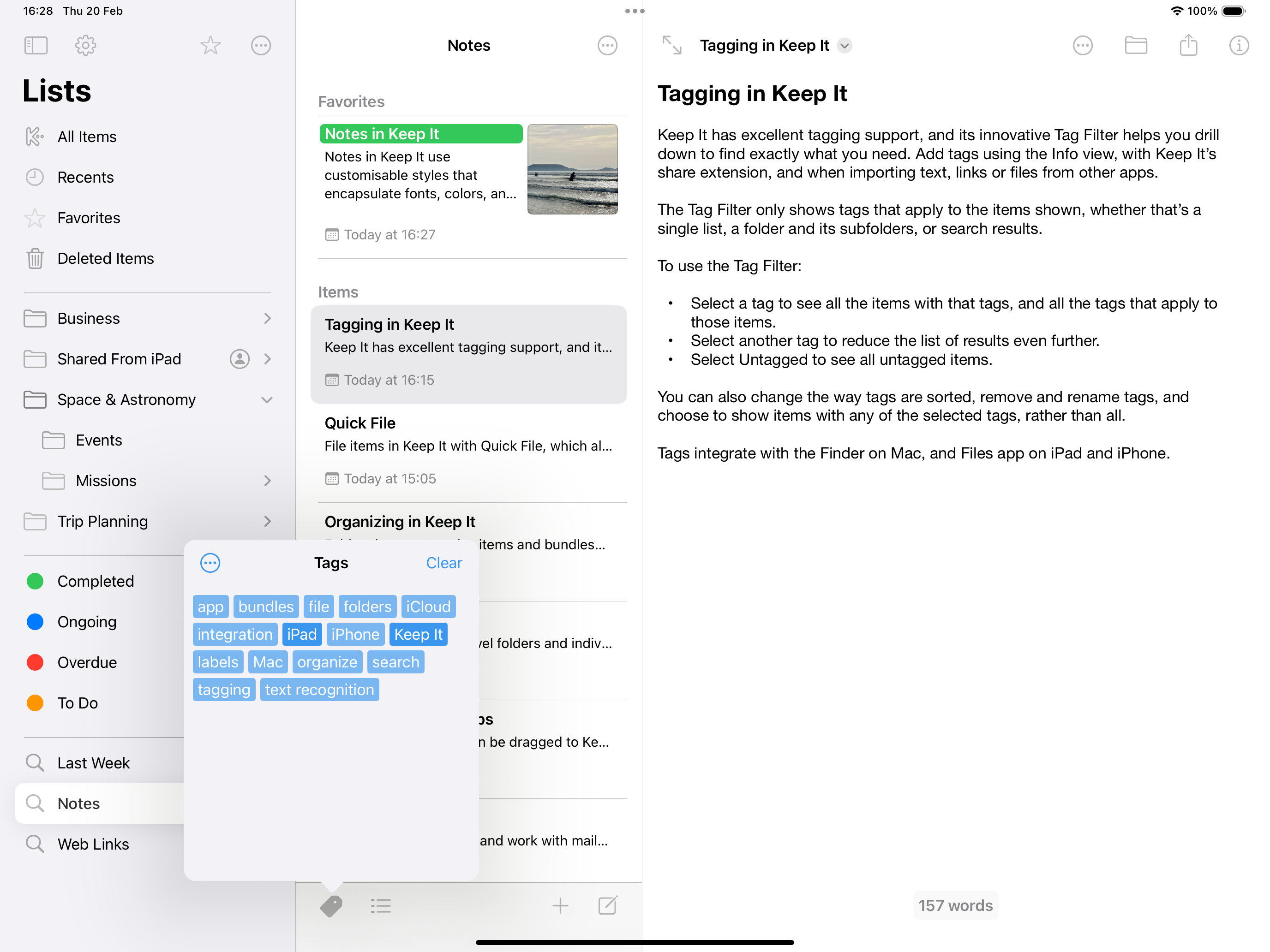The width and height of the screenshot is (1270, 952).
Task: Toggle the sidebar panel icon
Action: pyautogui.click(x=36, y=45)
